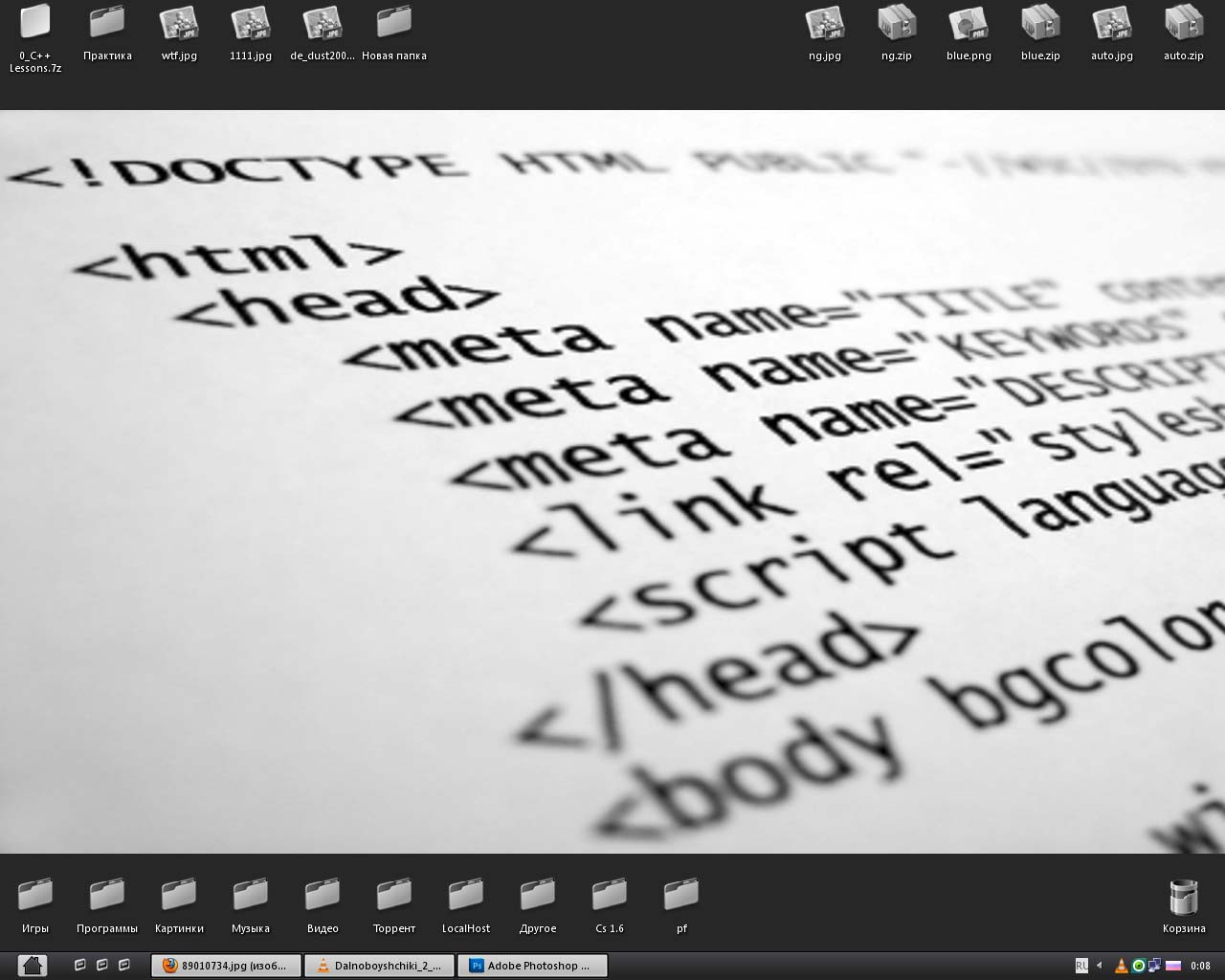Click the third quick launch icon

(124, 965)
